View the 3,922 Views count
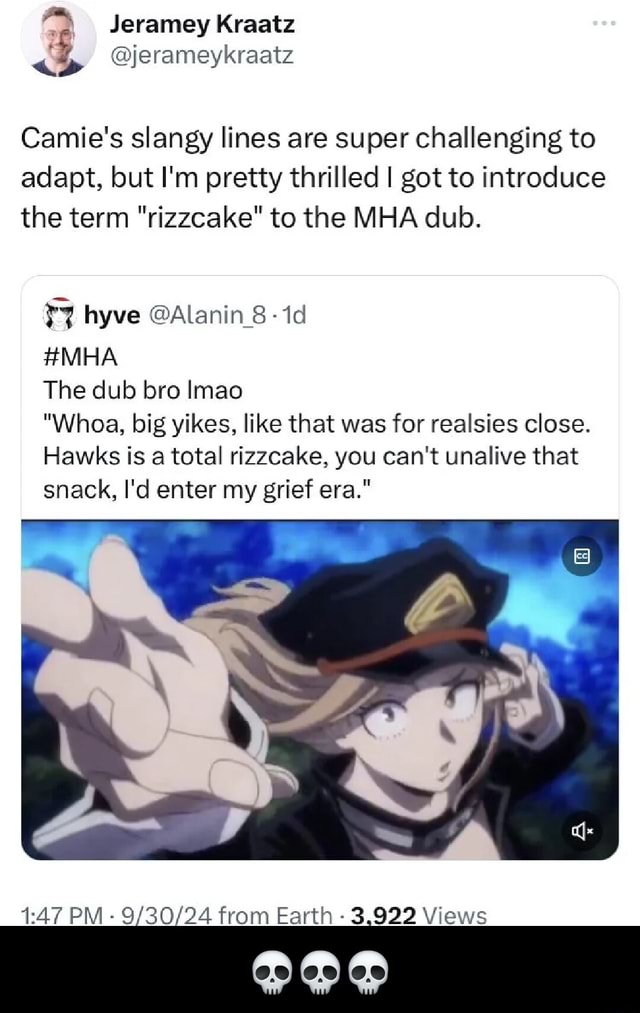The height and width of the screenshot is (1013, 640). (x=418, y=915)
